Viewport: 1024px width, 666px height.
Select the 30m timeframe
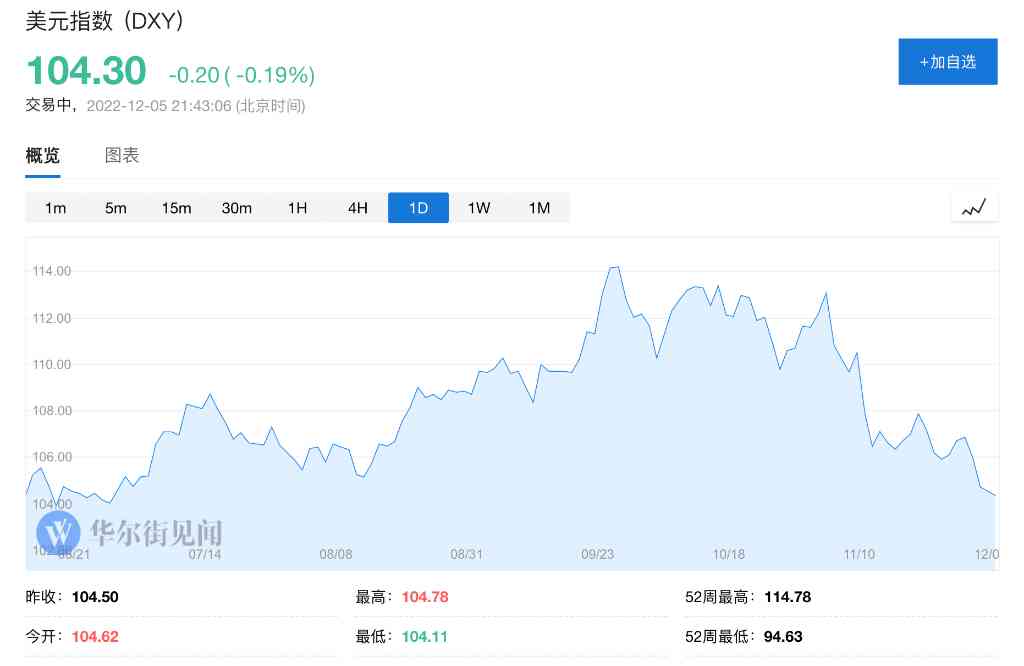236,207
